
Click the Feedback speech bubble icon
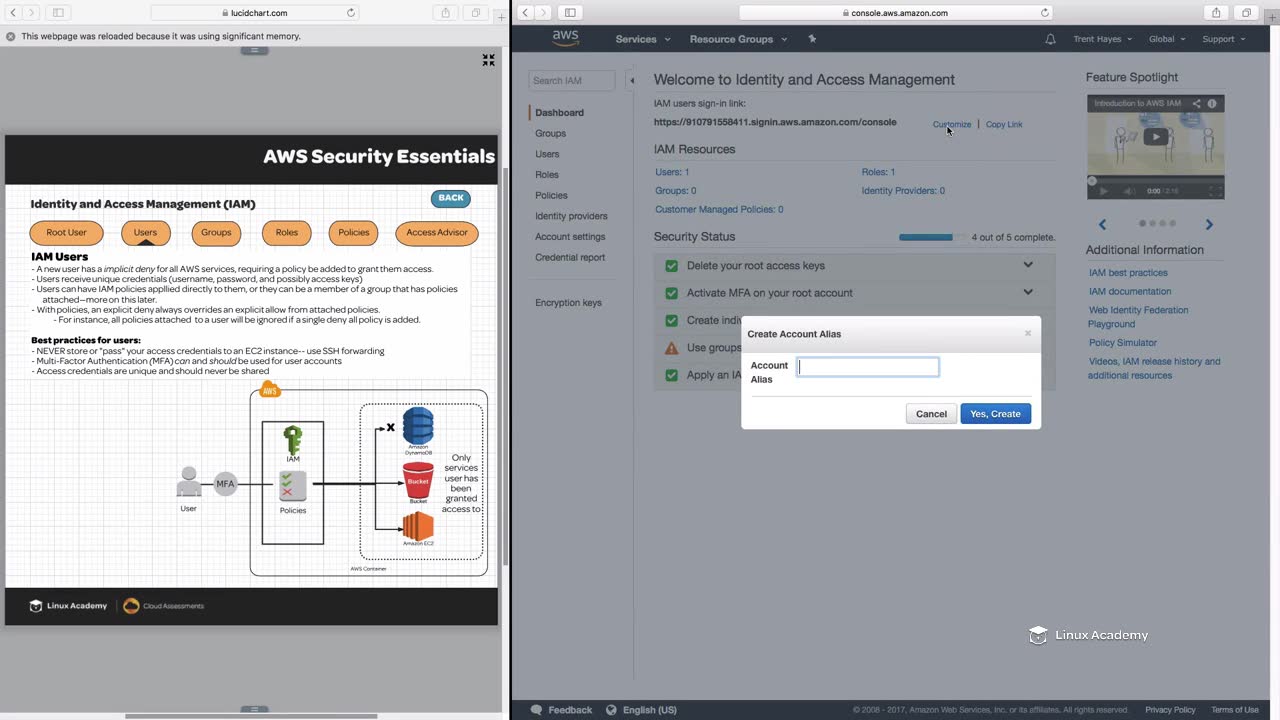click(x=536, y=710)
